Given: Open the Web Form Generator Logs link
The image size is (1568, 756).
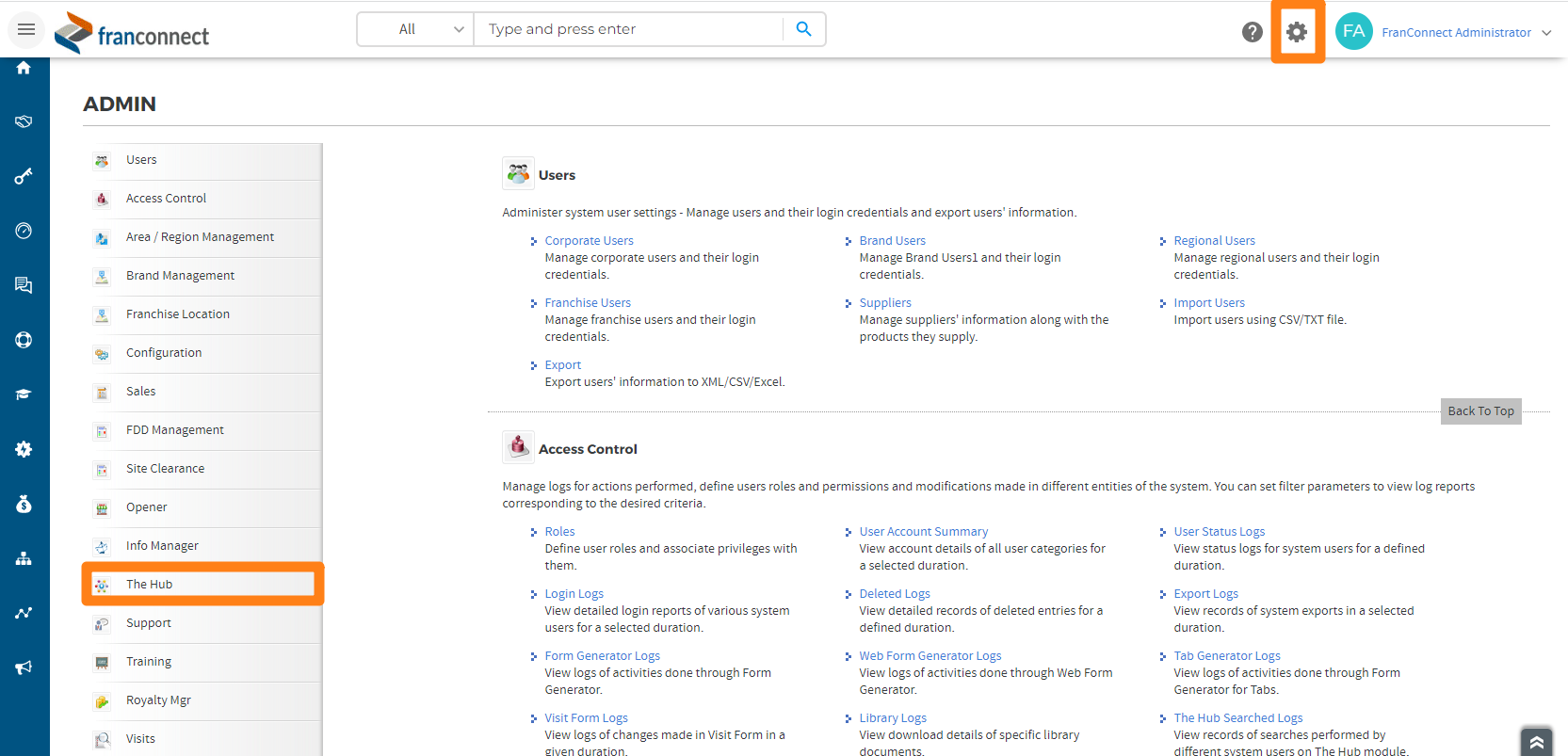Looking at the screenshot, I should tap(929, 656).
